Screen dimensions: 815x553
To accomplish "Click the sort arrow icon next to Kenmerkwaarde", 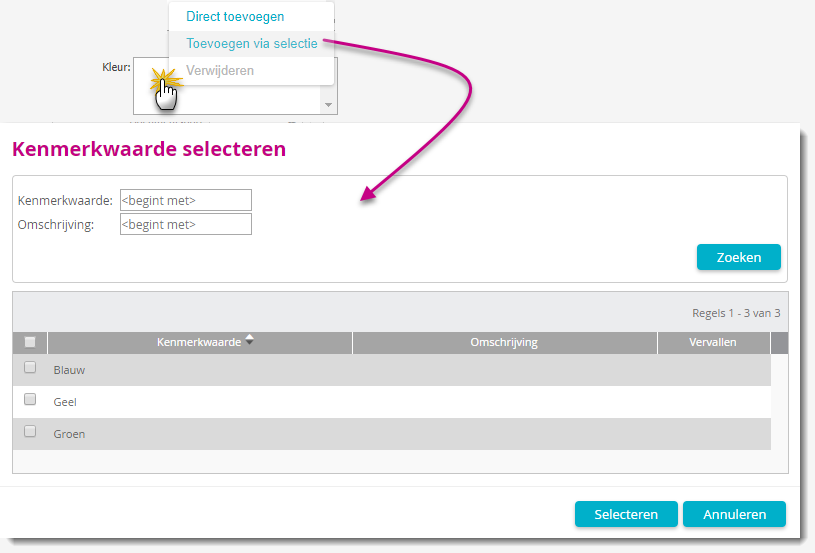I will 250,339.
